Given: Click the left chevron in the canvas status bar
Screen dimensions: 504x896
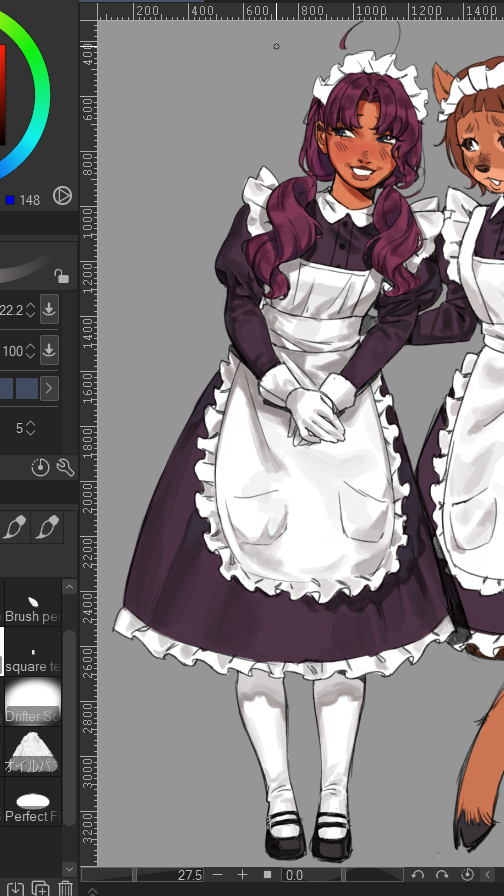Looking at the screenshot, I should 488,875.
